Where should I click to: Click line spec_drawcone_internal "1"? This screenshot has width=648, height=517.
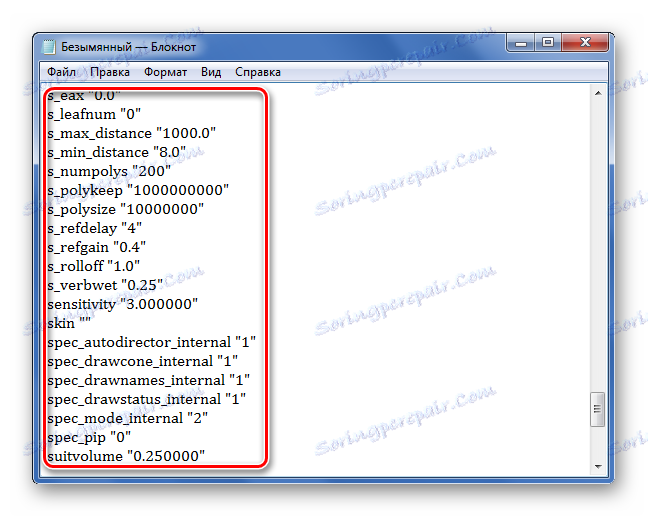coord(143,362)
